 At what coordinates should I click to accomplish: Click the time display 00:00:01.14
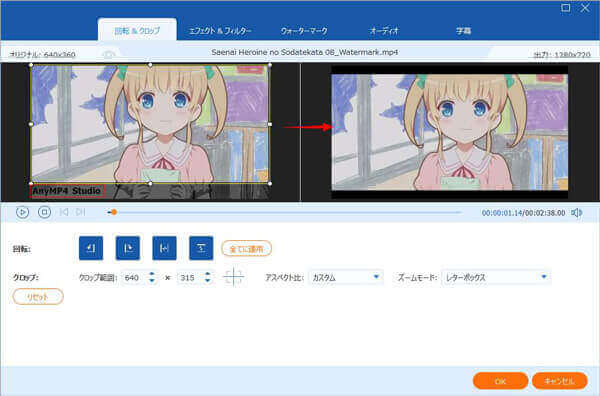502,213
